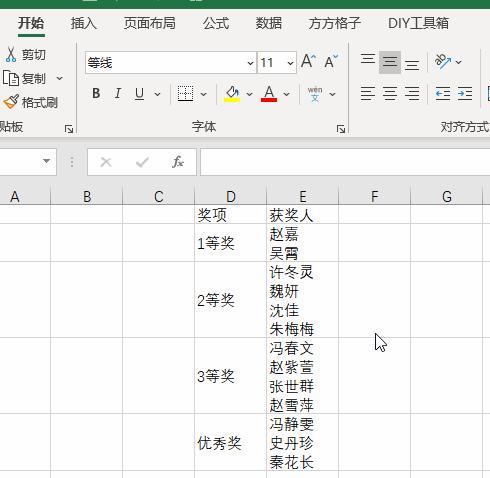Click the formula bar cancel (X) icon
This screenshot has height=478, width=490.
point(106,162)
